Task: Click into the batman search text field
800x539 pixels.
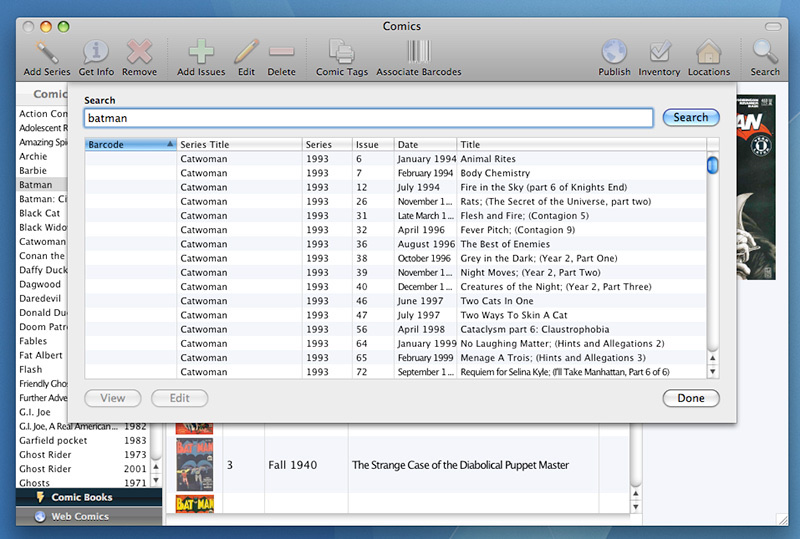Action: (368, 118)
